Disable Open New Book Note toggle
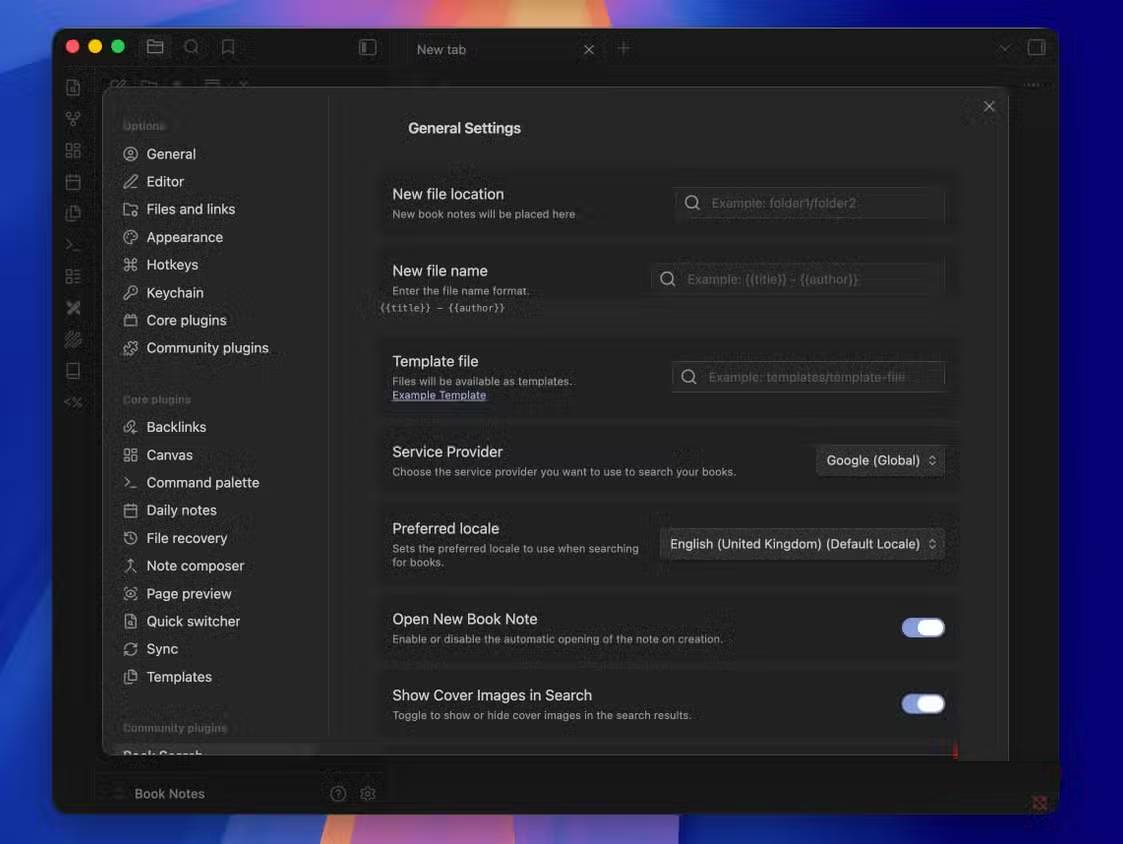This screenshot has width=1123, height=844. click(922, 628)
